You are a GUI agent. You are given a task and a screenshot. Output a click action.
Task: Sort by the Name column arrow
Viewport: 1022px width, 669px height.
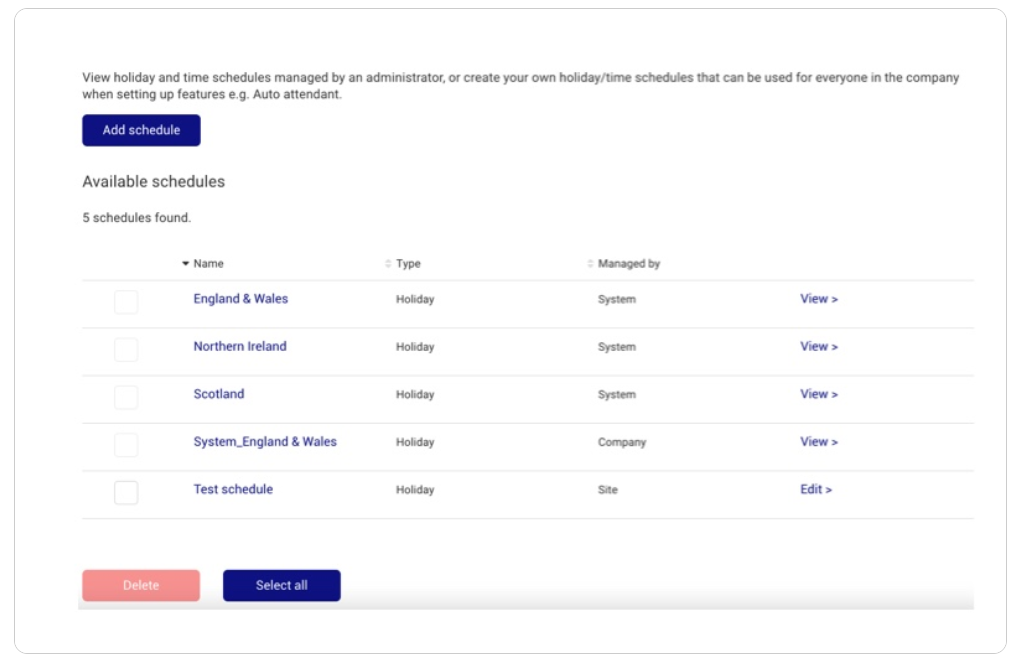(x=185, y=263)
